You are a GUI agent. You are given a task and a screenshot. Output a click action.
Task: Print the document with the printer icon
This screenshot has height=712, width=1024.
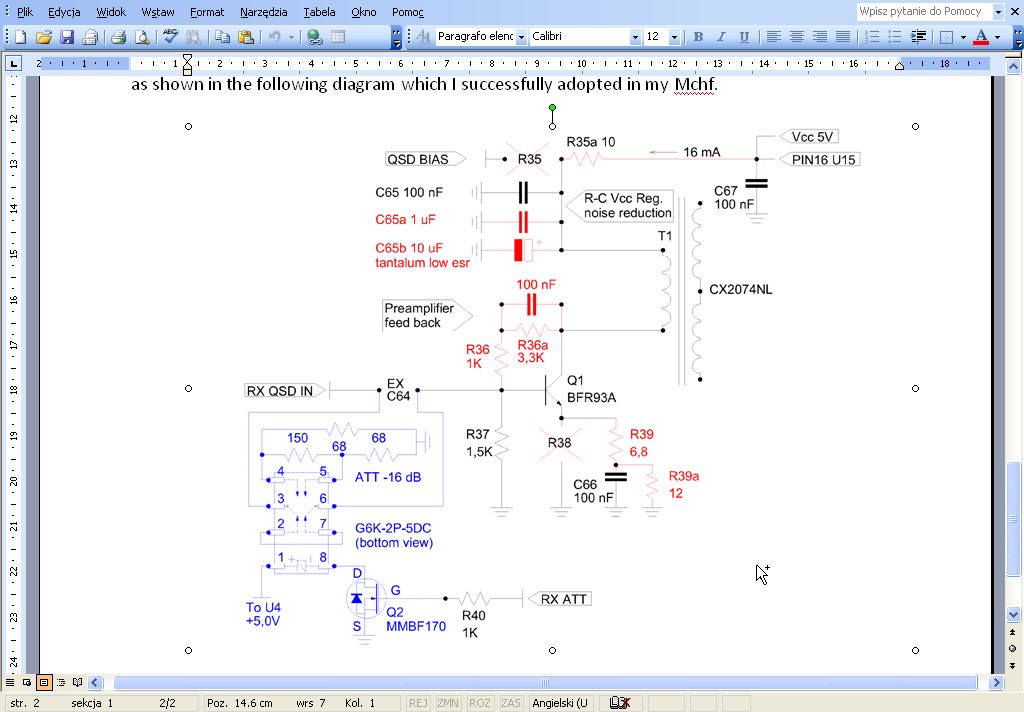pyautogui.click(x=118, y=37)
